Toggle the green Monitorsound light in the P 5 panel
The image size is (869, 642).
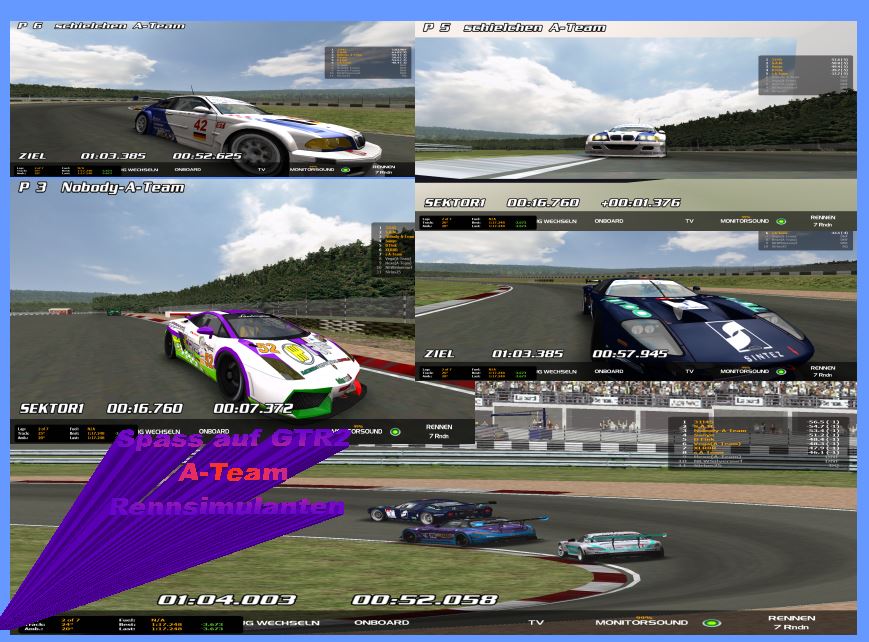pyautogui.click(x=780, y=221)
